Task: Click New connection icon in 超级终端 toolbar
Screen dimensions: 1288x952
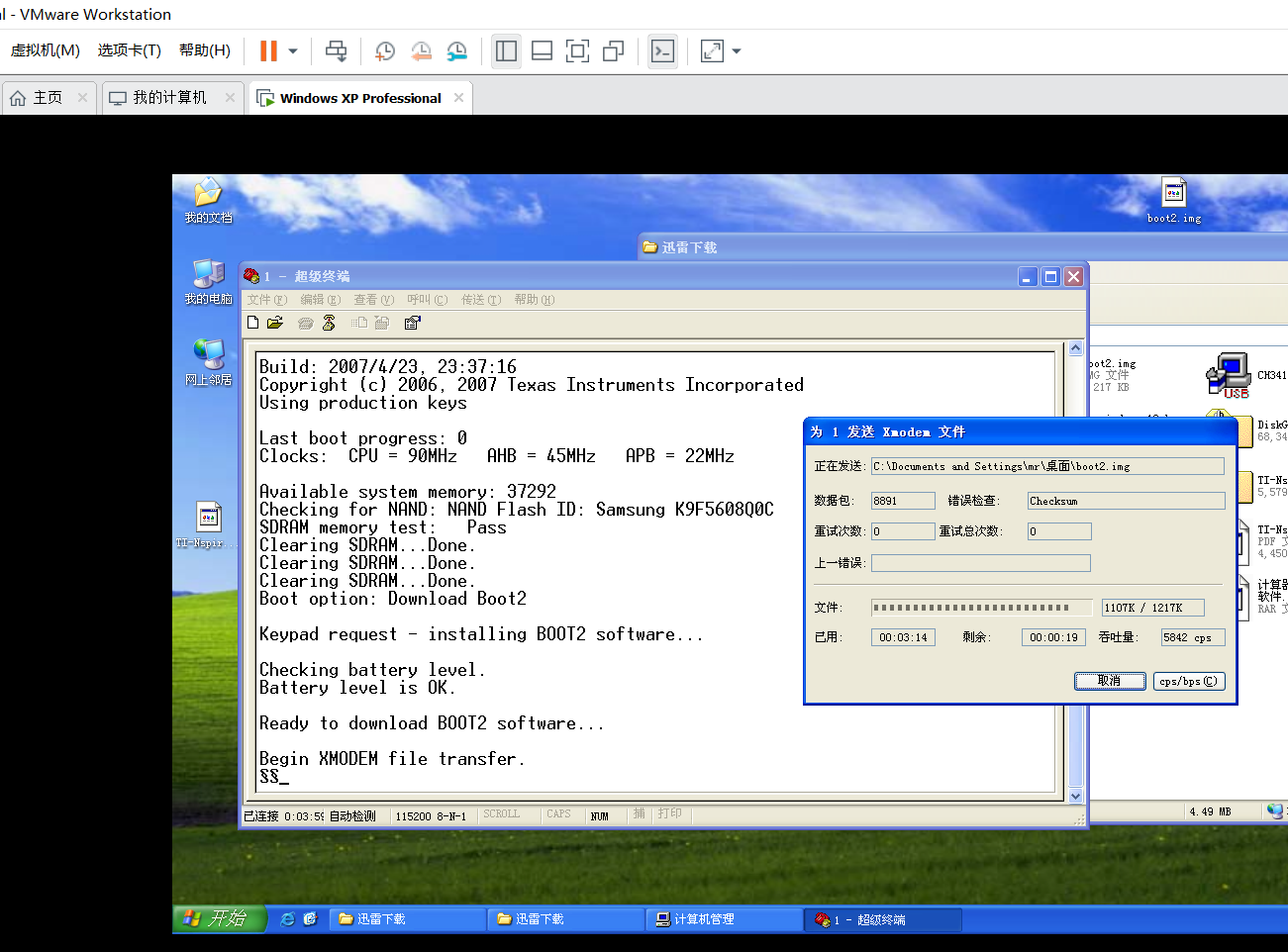Action: (253, 323)
